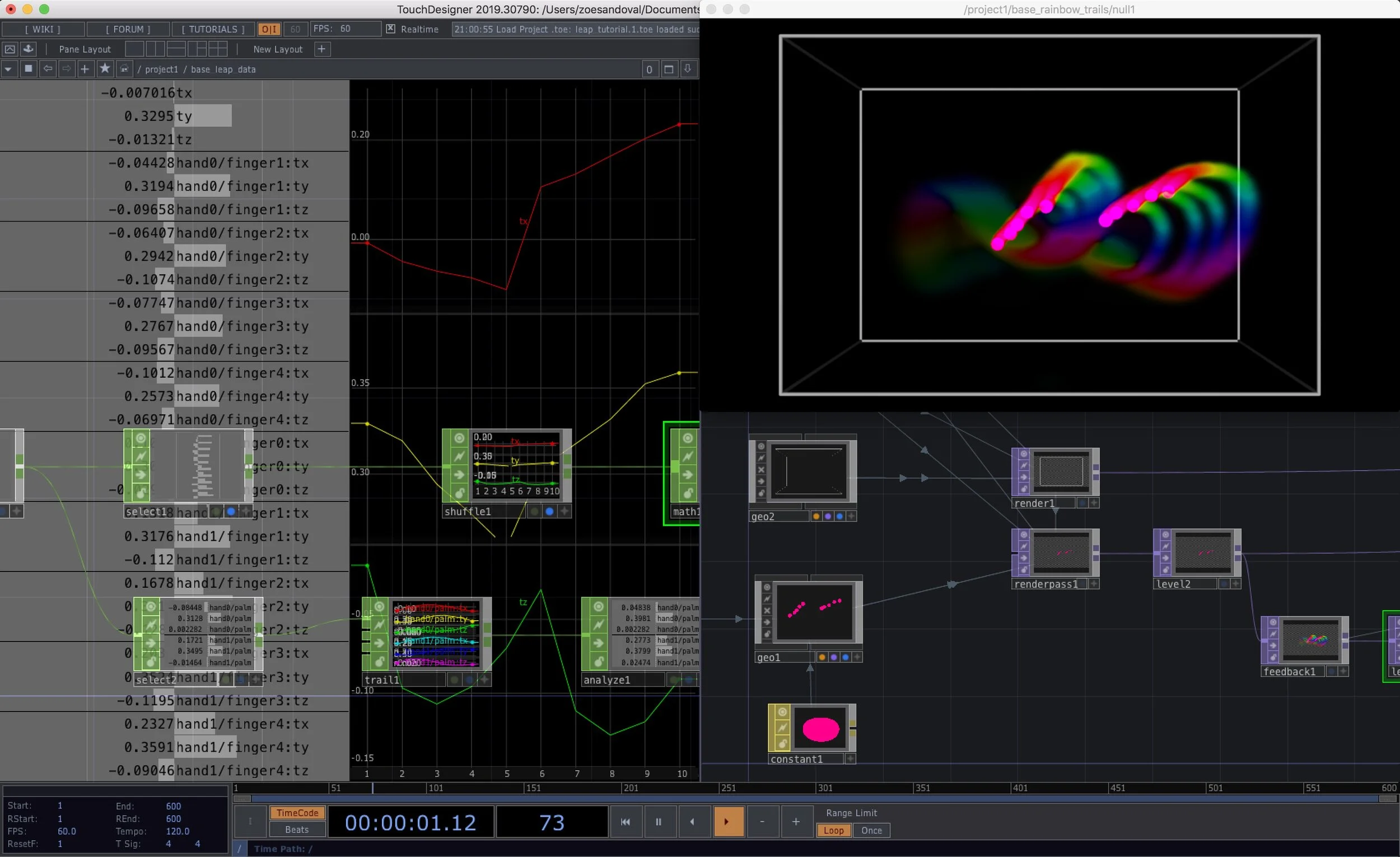The height and width of the screenshot is (857, 1400).
Task: Click the bookmark star icon
Action: 105,69
